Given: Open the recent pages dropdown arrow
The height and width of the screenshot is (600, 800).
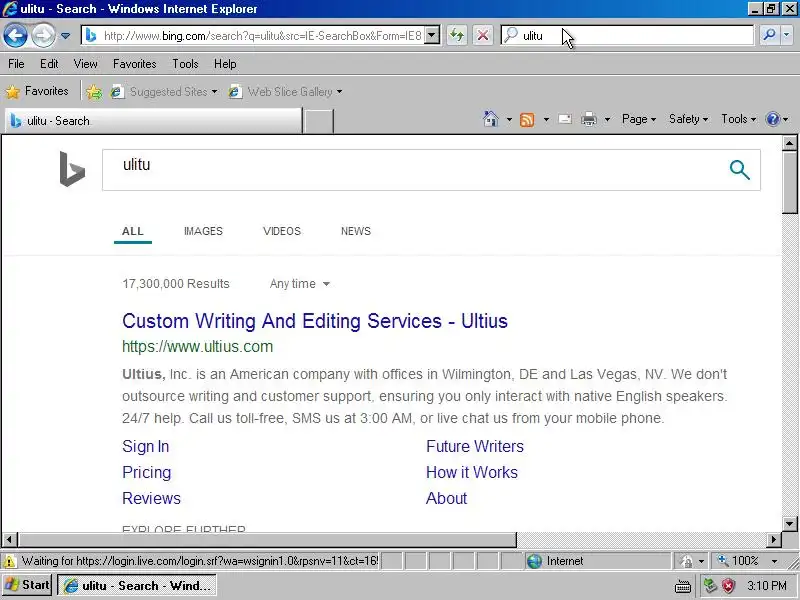Looking at the screenshot, I should [65, 36].
